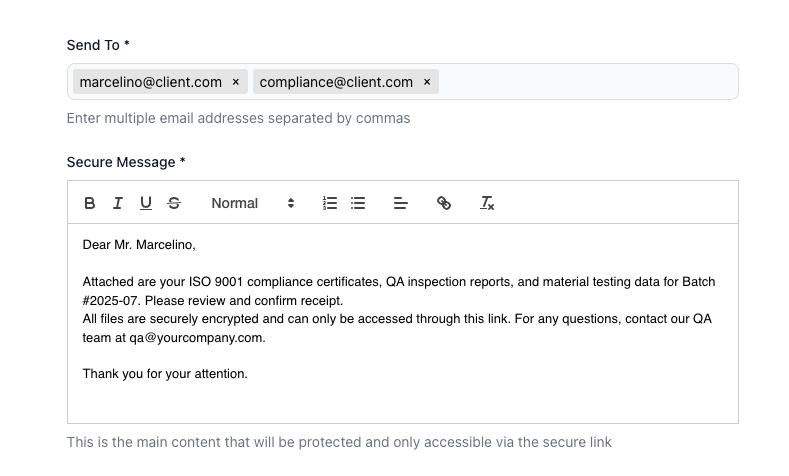
Task: Open the Normal heading style dropdown
Action: coord(252,203)
